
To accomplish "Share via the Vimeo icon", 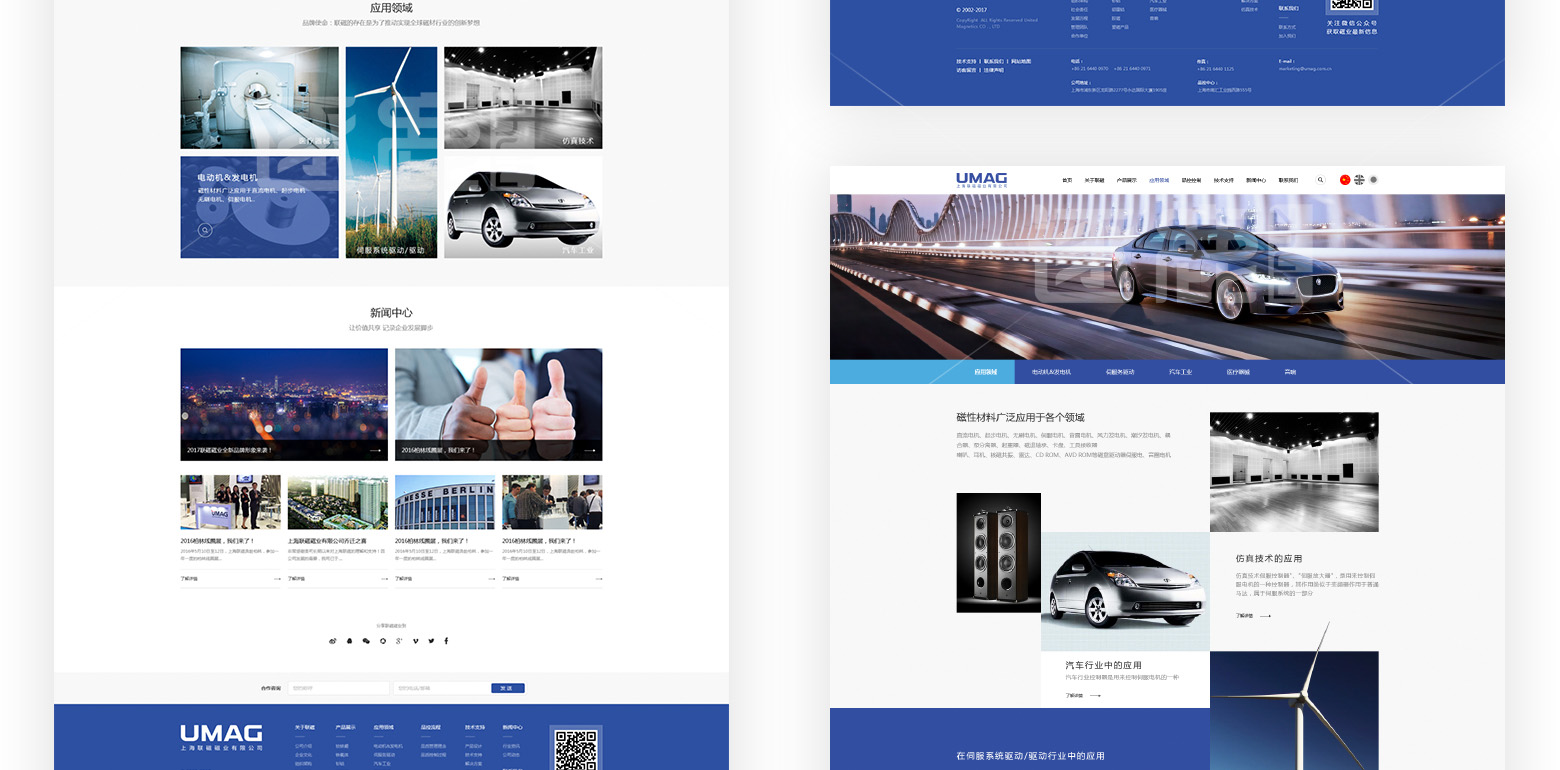I will click(415, 641).
